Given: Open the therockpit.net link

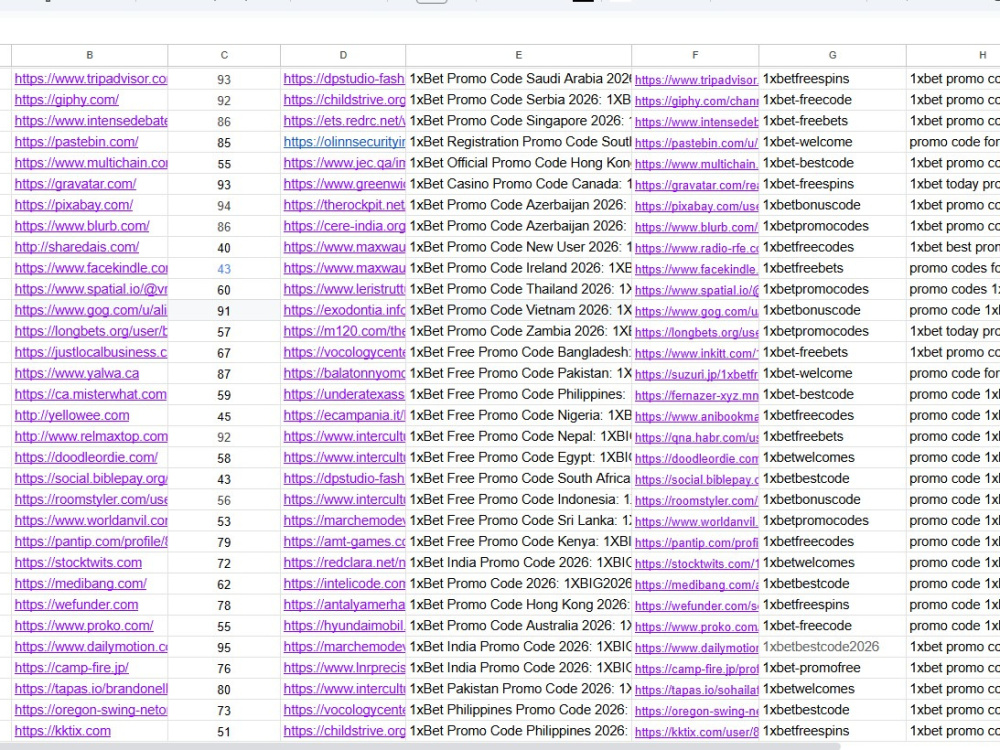Looking at the screenshot, I should click(344, 205).
